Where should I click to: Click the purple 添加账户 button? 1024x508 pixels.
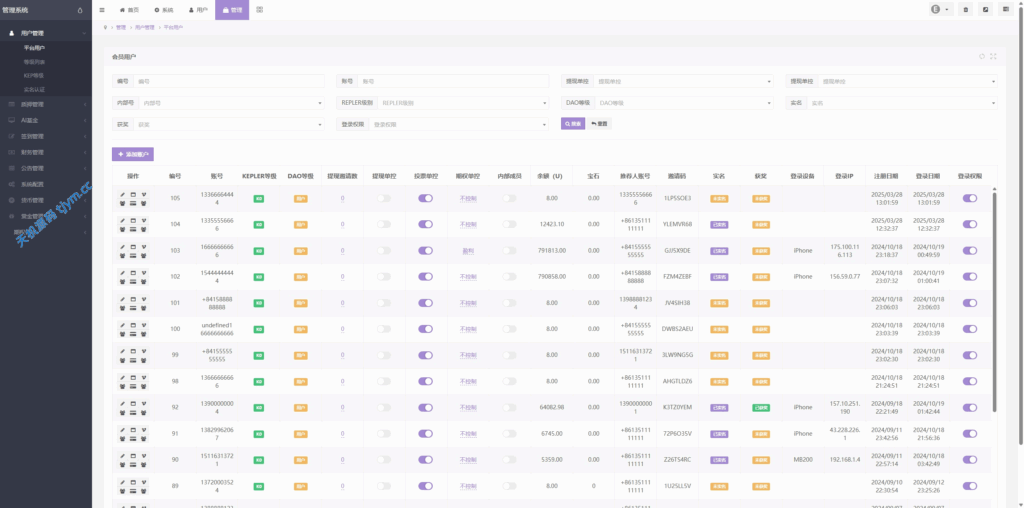click(x=133, y=154)
